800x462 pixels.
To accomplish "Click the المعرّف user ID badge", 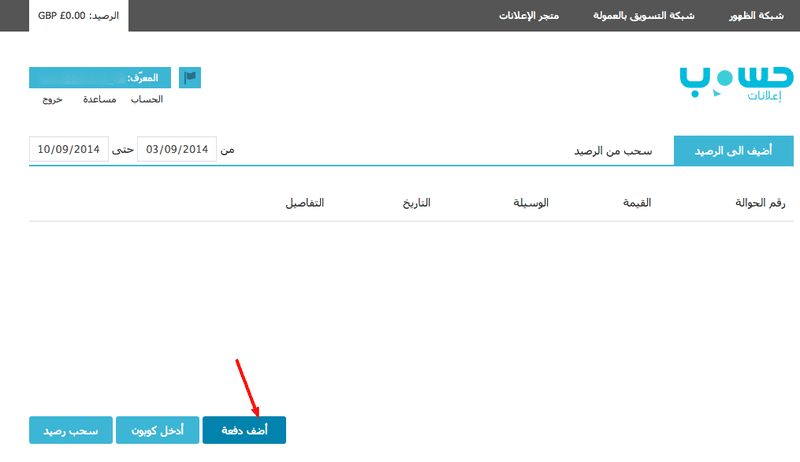I will tap(100, 78).
